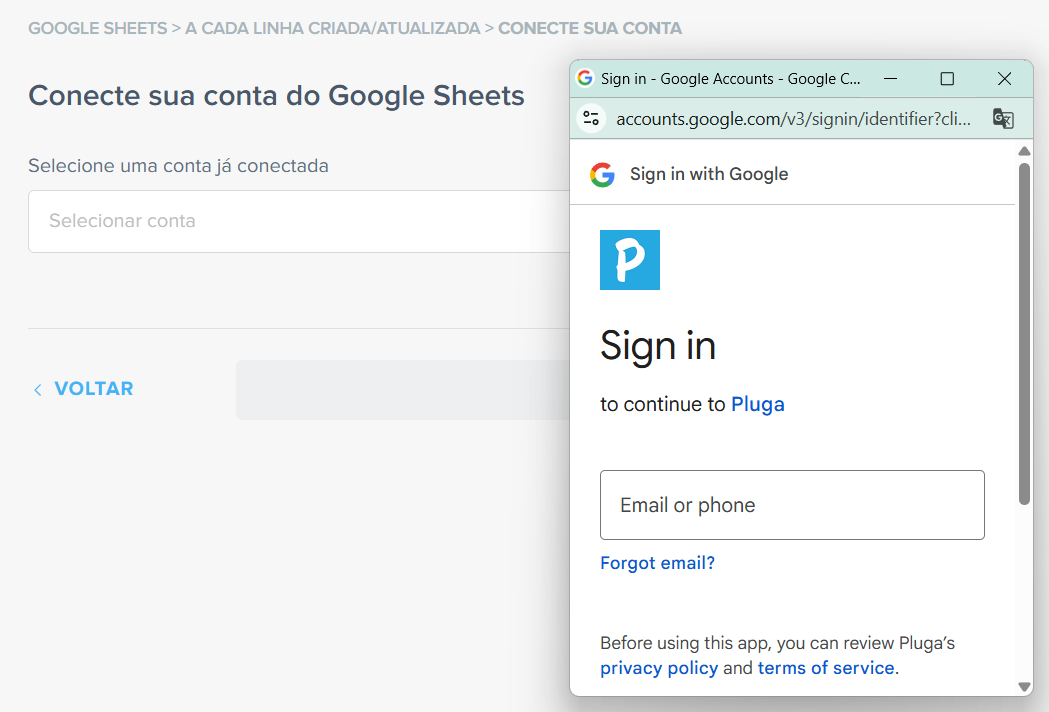
Task: Close the Sign in popup window
Action: (1004, 78)
